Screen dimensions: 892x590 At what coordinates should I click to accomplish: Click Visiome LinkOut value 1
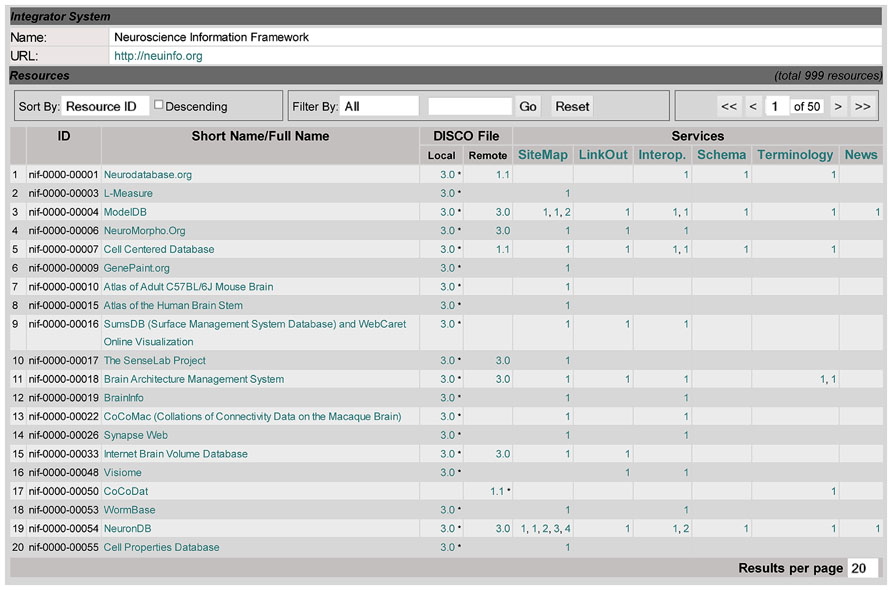627,473
